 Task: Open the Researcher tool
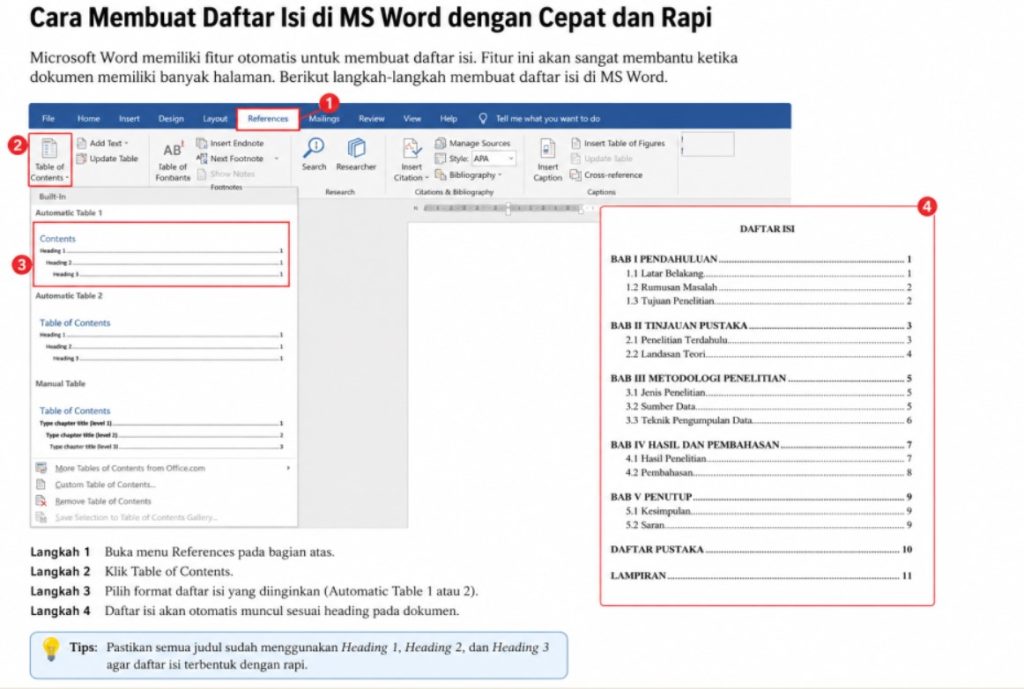tap(356, 154)
